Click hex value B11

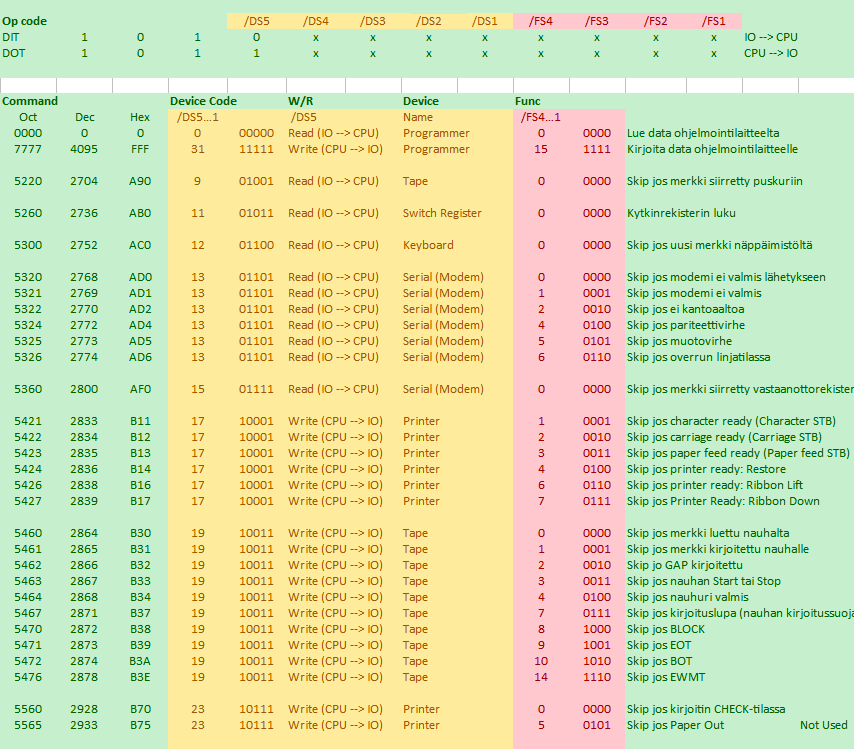[x=140, y=422]
